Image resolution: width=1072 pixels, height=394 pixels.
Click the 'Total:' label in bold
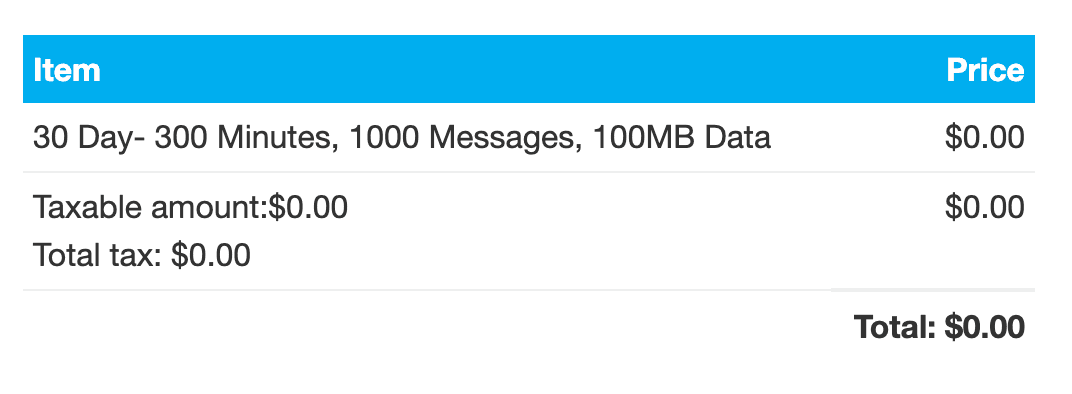tap(895, 327)
